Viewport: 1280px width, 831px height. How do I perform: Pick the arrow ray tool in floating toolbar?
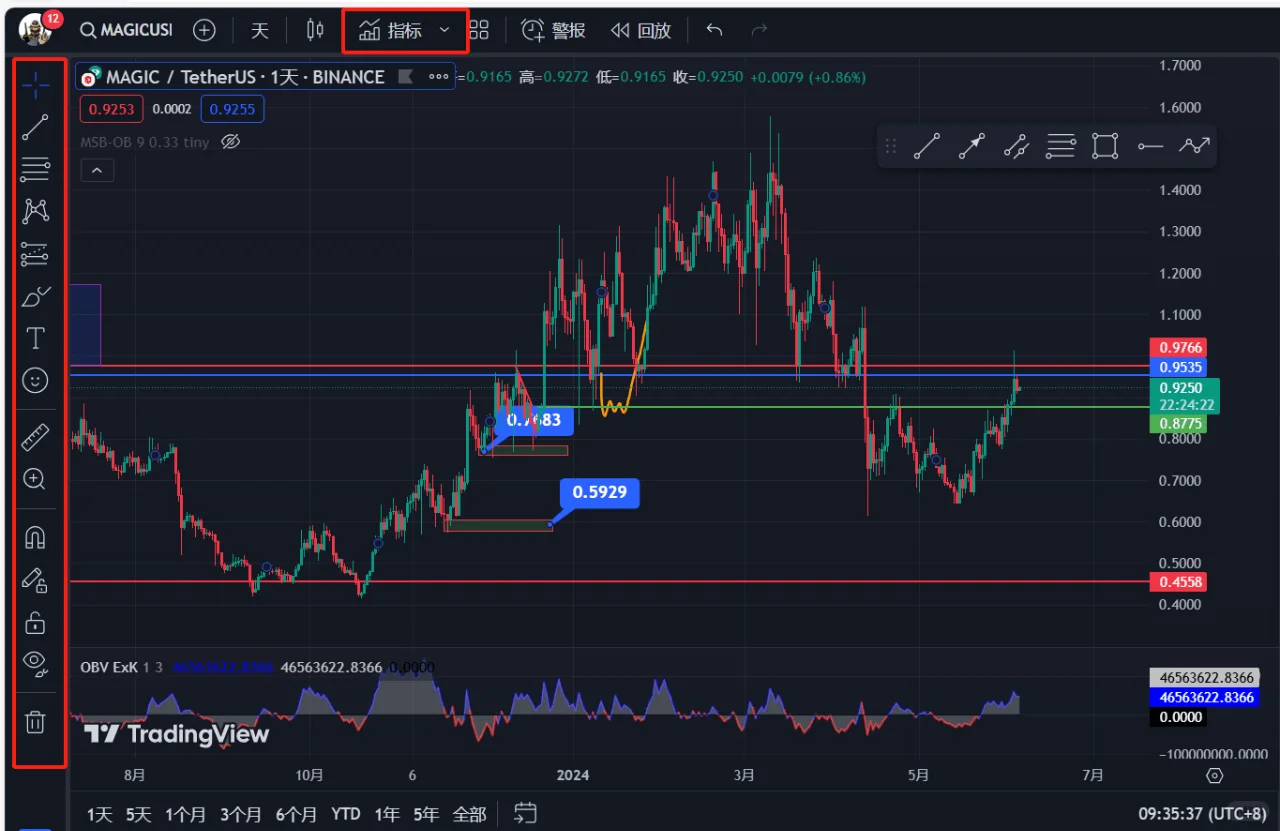tap(971, 147)
